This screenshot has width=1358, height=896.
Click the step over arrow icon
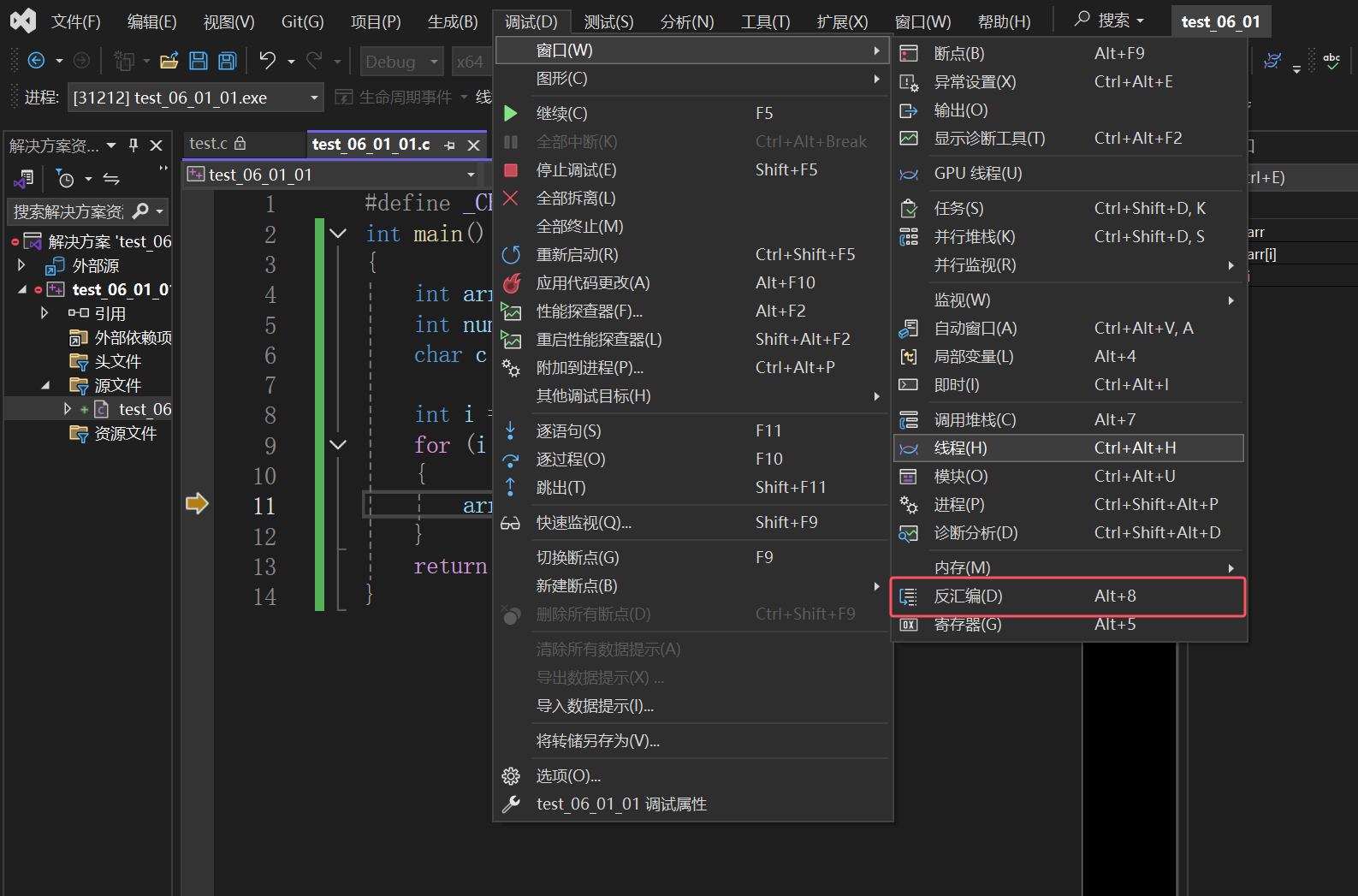511,460
